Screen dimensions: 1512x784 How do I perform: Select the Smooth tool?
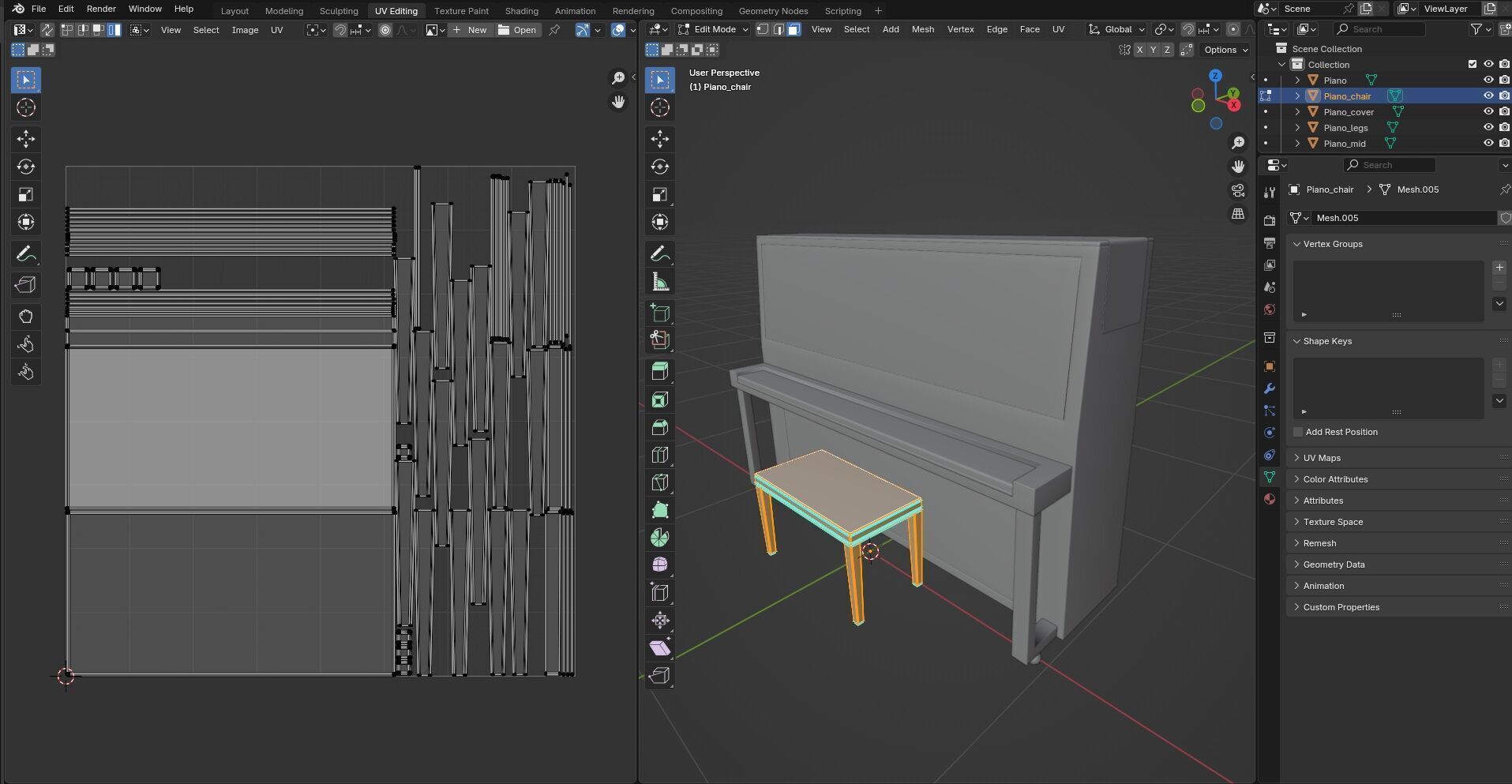coord(660,565)
